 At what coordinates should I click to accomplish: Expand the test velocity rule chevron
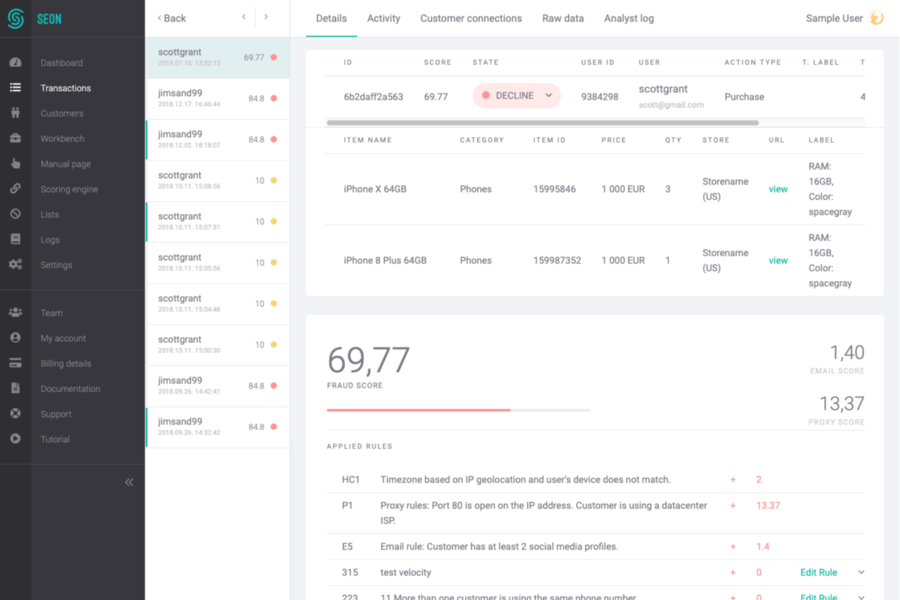pyautogui.click(x=861, y=573)
